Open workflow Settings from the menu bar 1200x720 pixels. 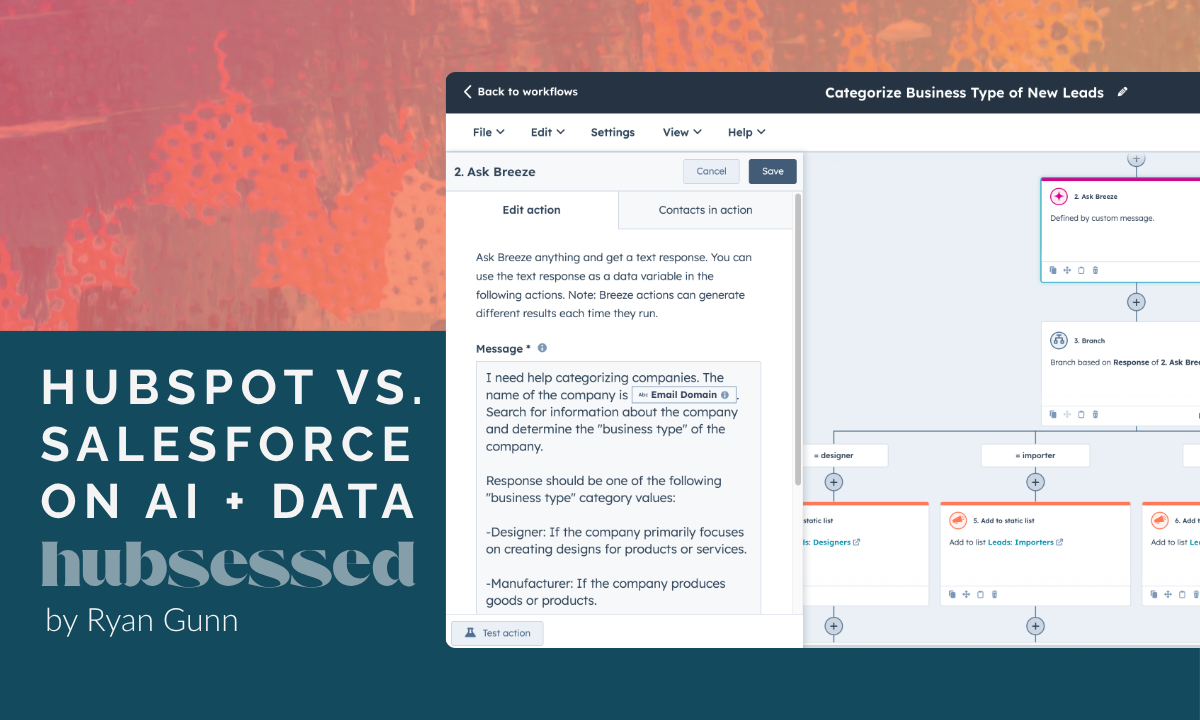[612, 131]
